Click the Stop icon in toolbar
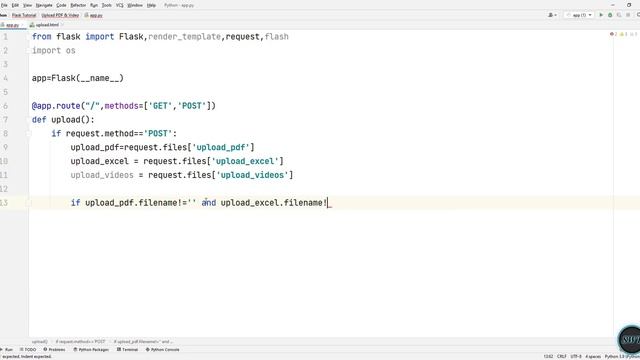The image size is (640, 360). tap(628, 15)
